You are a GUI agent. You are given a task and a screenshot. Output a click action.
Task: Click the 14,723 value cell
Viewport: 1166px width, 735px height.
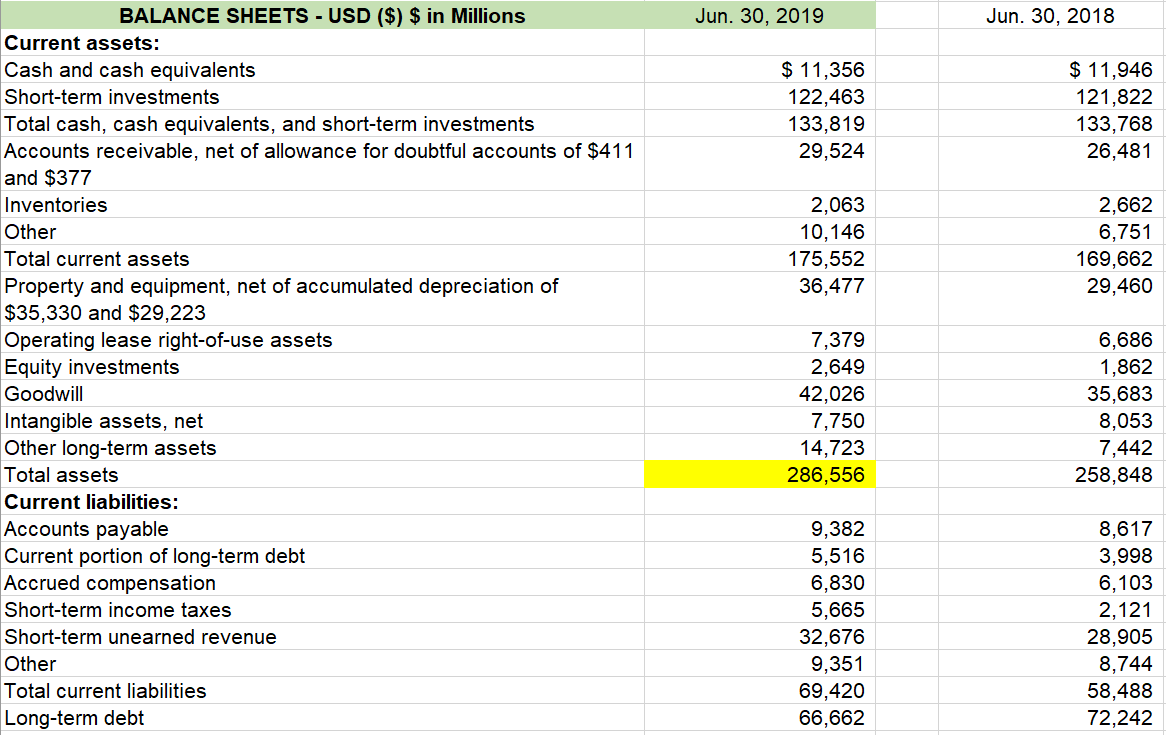pos(832,448)
